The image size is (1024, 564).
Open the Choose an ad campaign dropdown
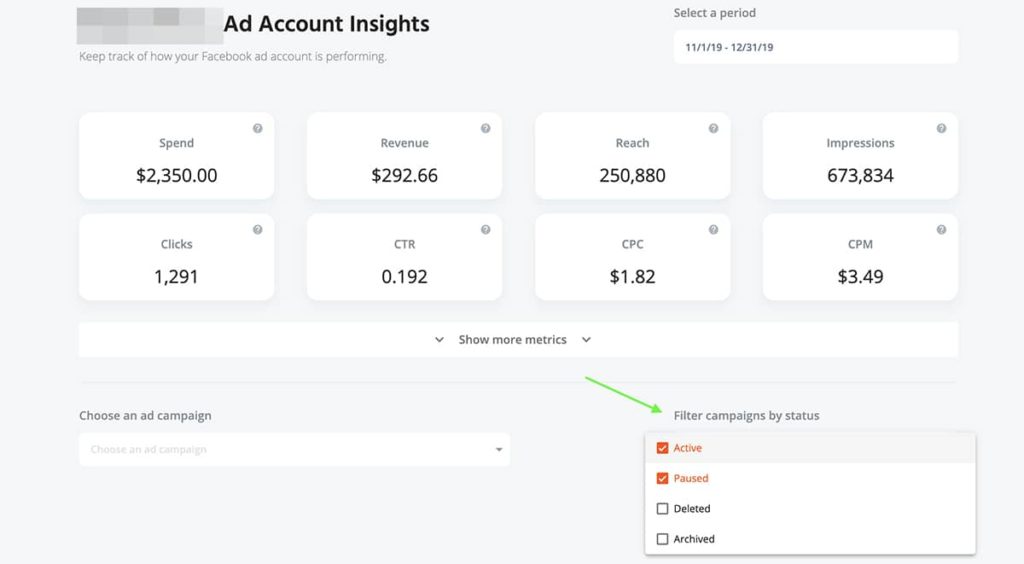(x=294, y=450)
